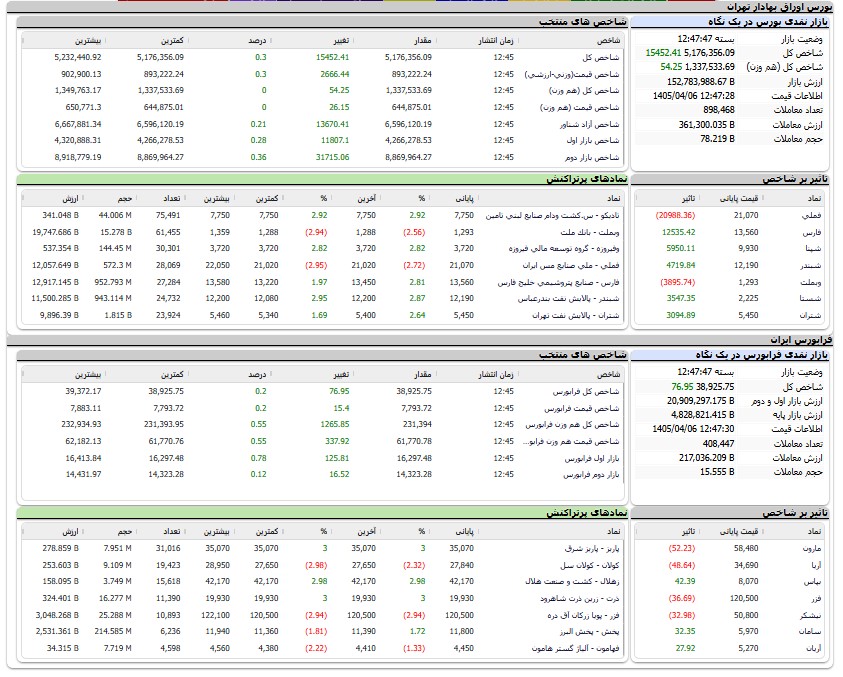This screenshot has width=843, height=677.
Task: Open symbol پخش - پخش البرز
Action: 590,632
